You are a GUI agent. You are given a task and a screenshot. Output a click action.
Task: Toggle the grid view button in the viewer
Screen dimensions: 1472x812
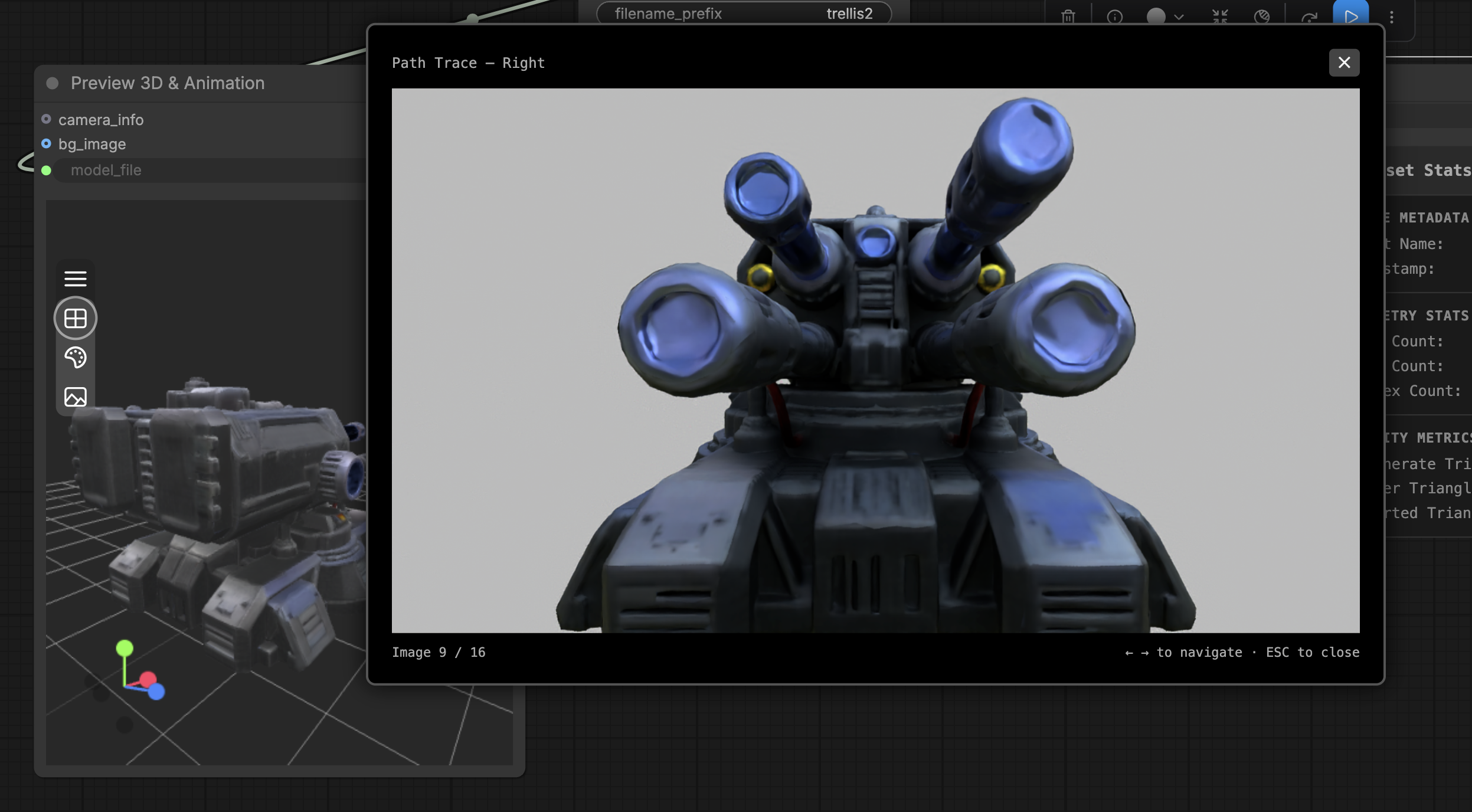click(x=76, y=318)
